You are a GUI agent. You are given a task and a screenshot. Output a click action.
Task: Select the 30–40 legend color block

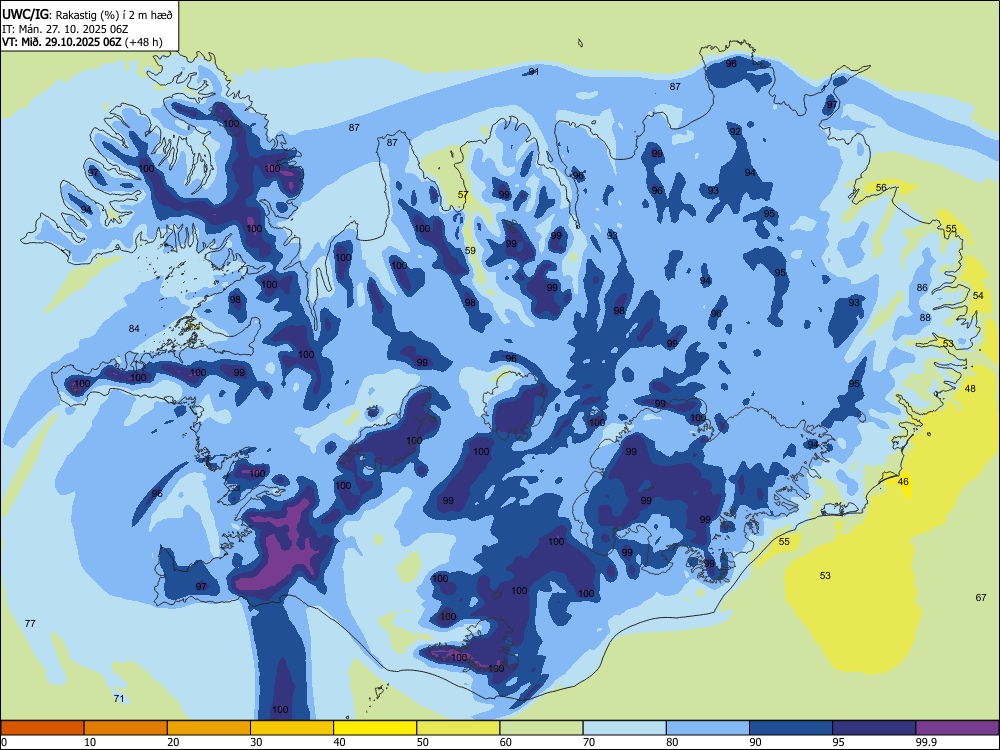[292, 728]
